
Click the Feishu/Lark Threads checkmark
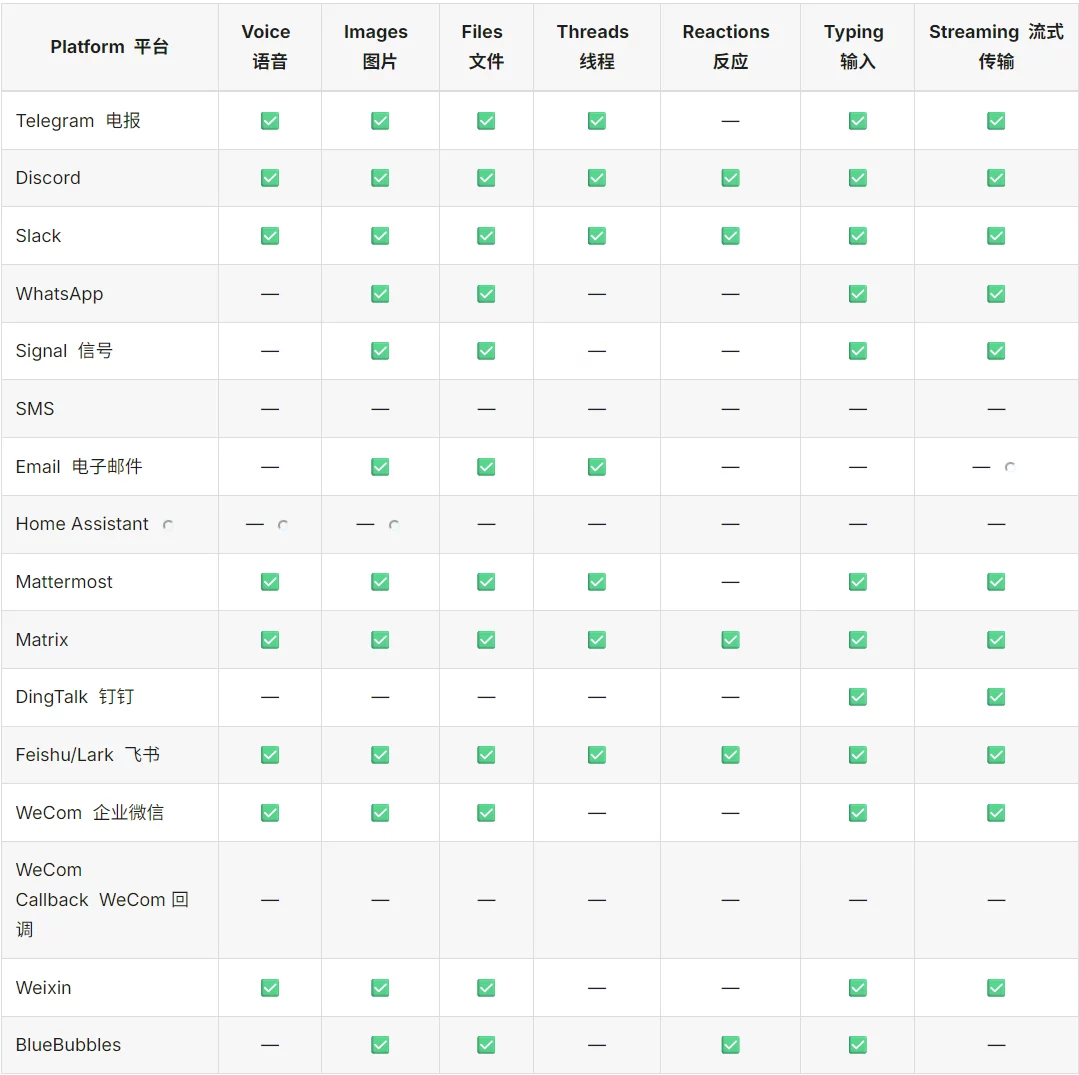[x=597, y=755]
